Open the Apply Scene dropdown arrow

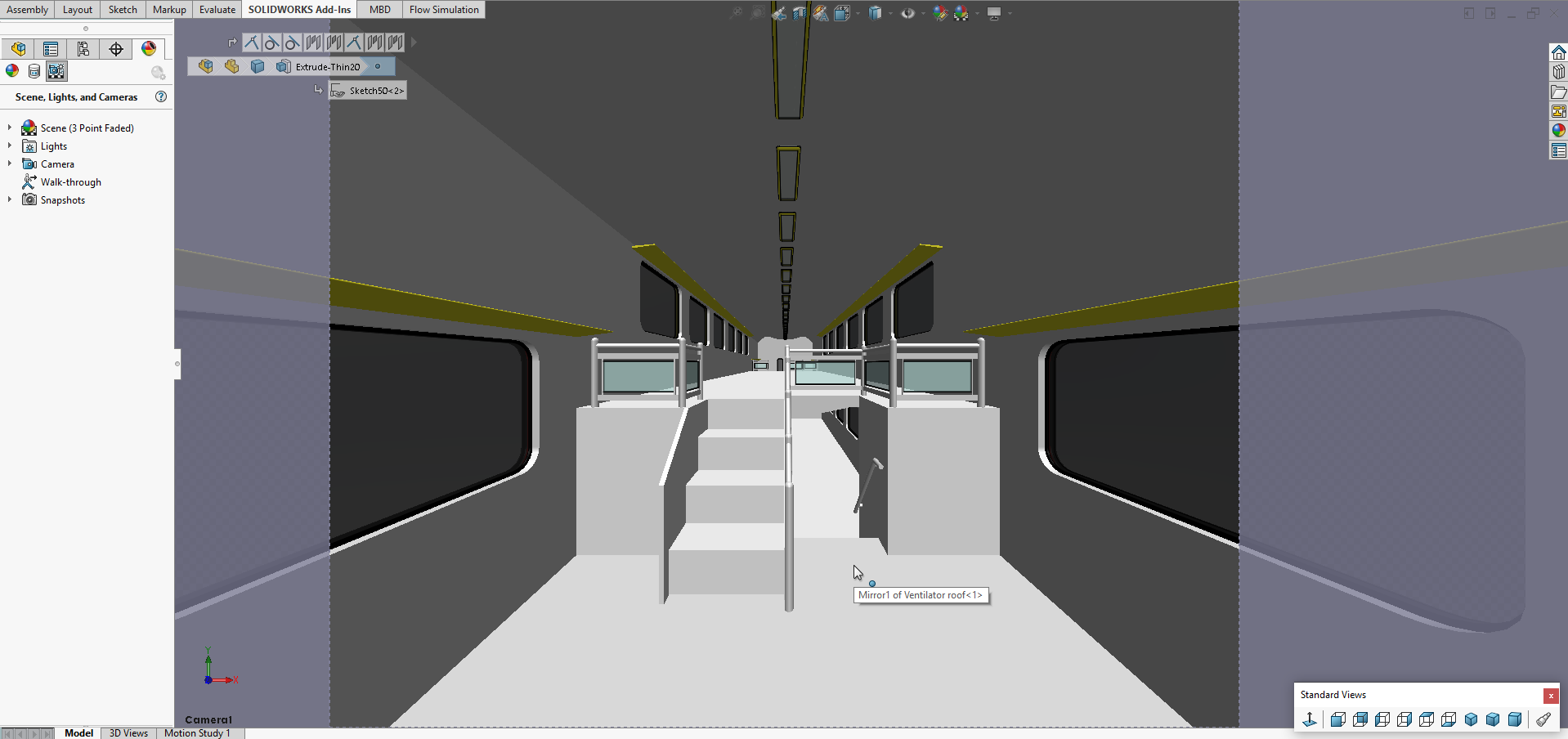tap(977, 13)
